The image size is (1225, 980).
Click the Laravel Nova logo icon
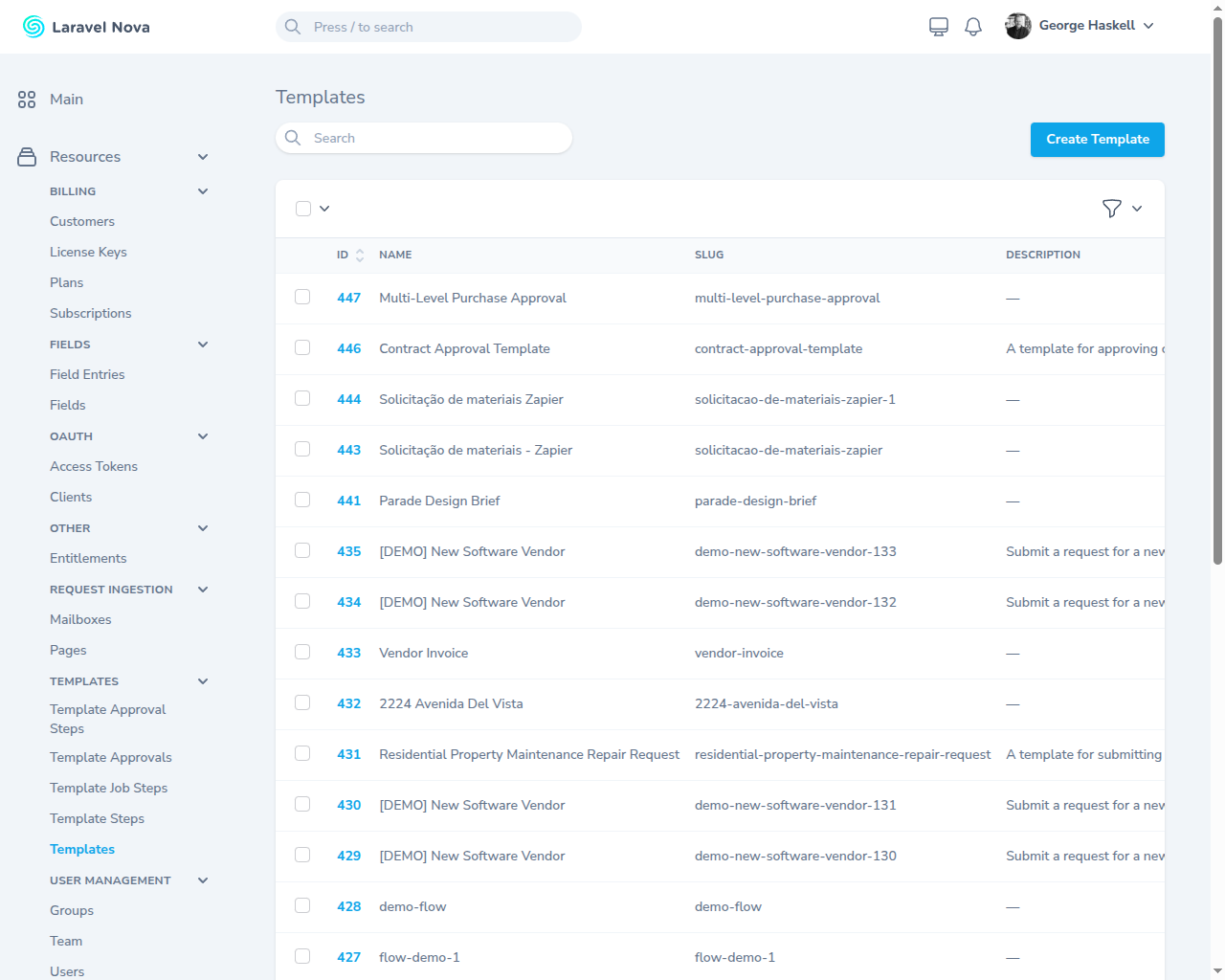(x=33, y=27)
